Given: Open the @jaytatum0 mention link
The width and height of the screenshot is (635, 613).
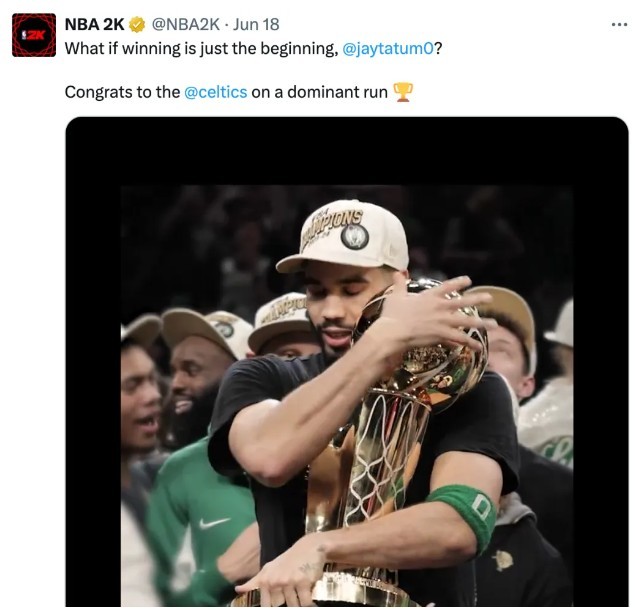Looking at the screenshot, I should coord(388,48).
